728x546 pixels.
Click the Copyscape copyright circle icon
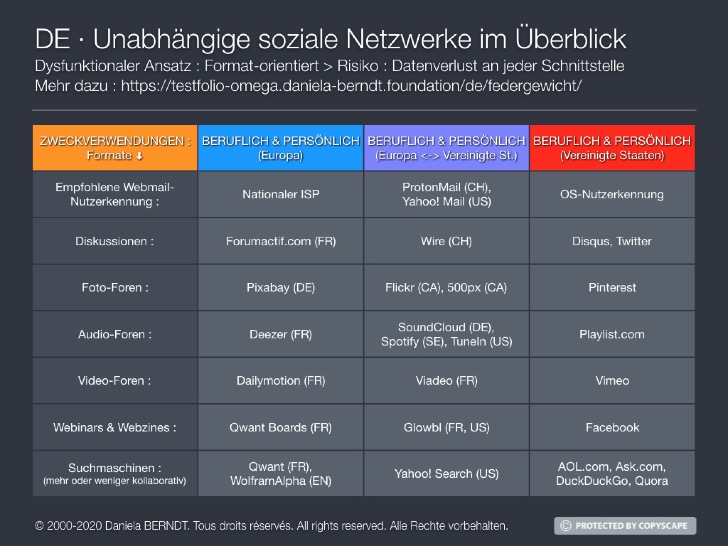point(566,525)
